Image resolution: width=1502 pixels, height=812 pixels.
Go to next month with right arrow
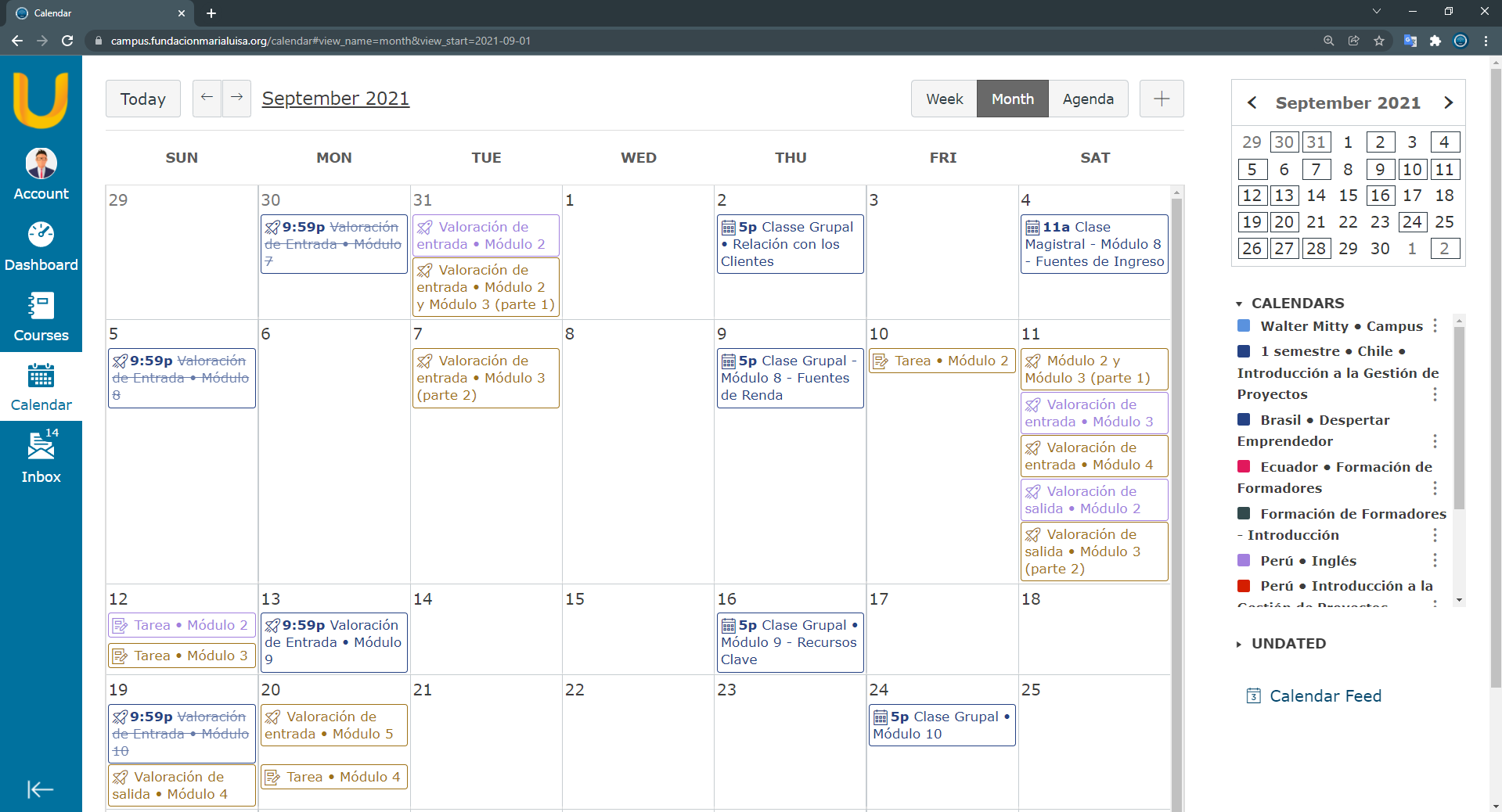point(236,99)
